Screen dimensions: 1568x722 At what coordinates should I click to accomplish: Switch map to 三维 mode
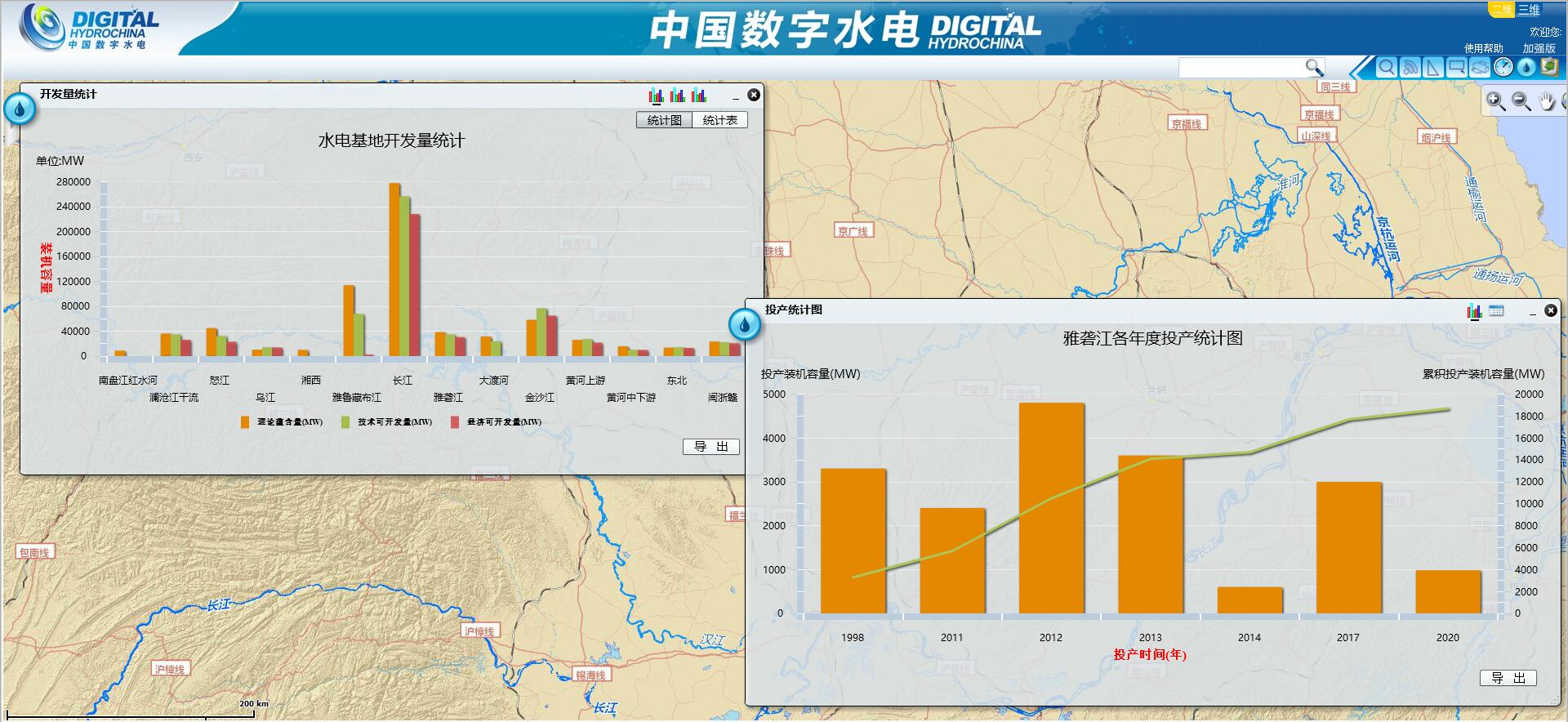point(1529,10)
